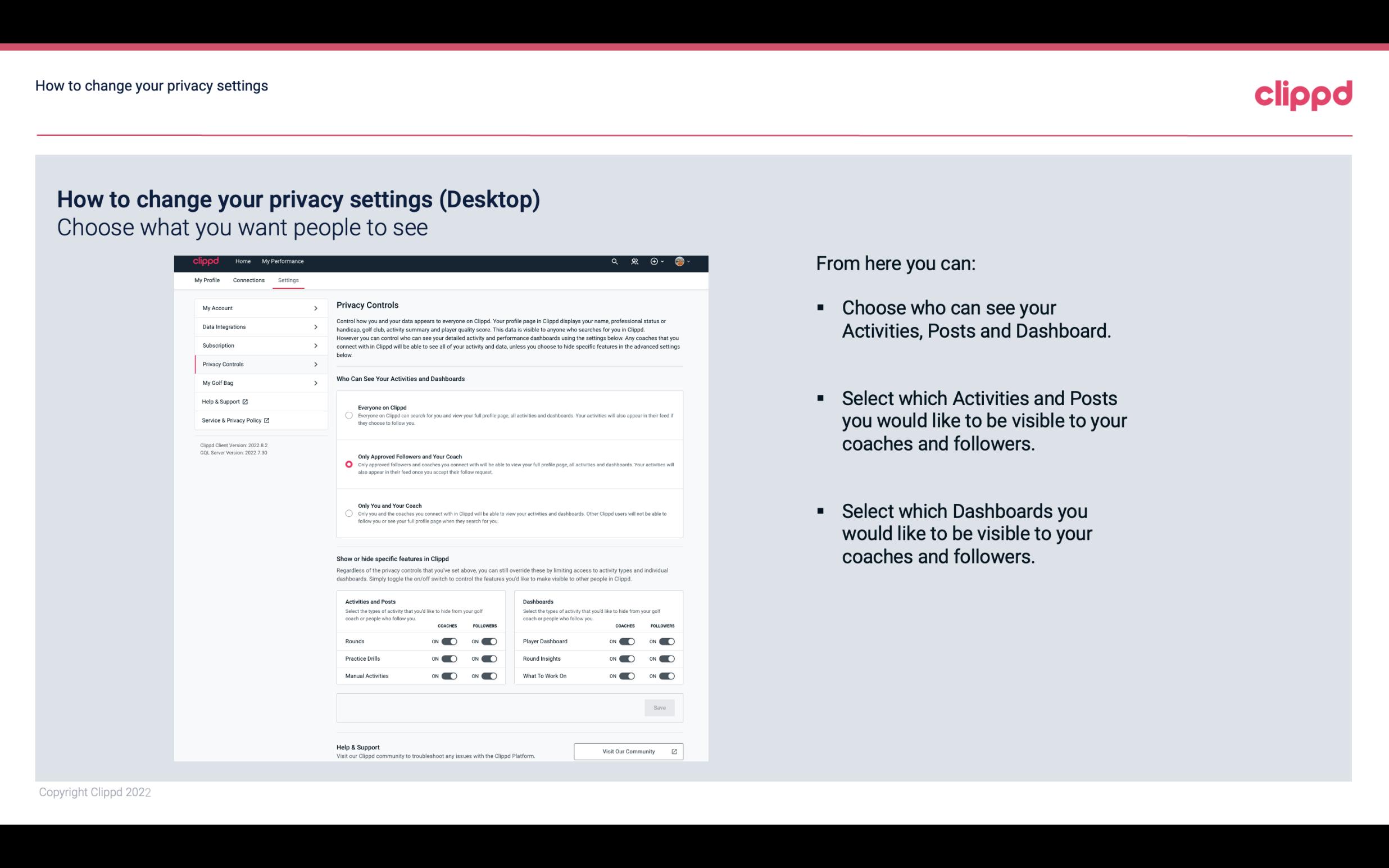
Task: Click the My Performance navigation icon
Action: [282, 261]
